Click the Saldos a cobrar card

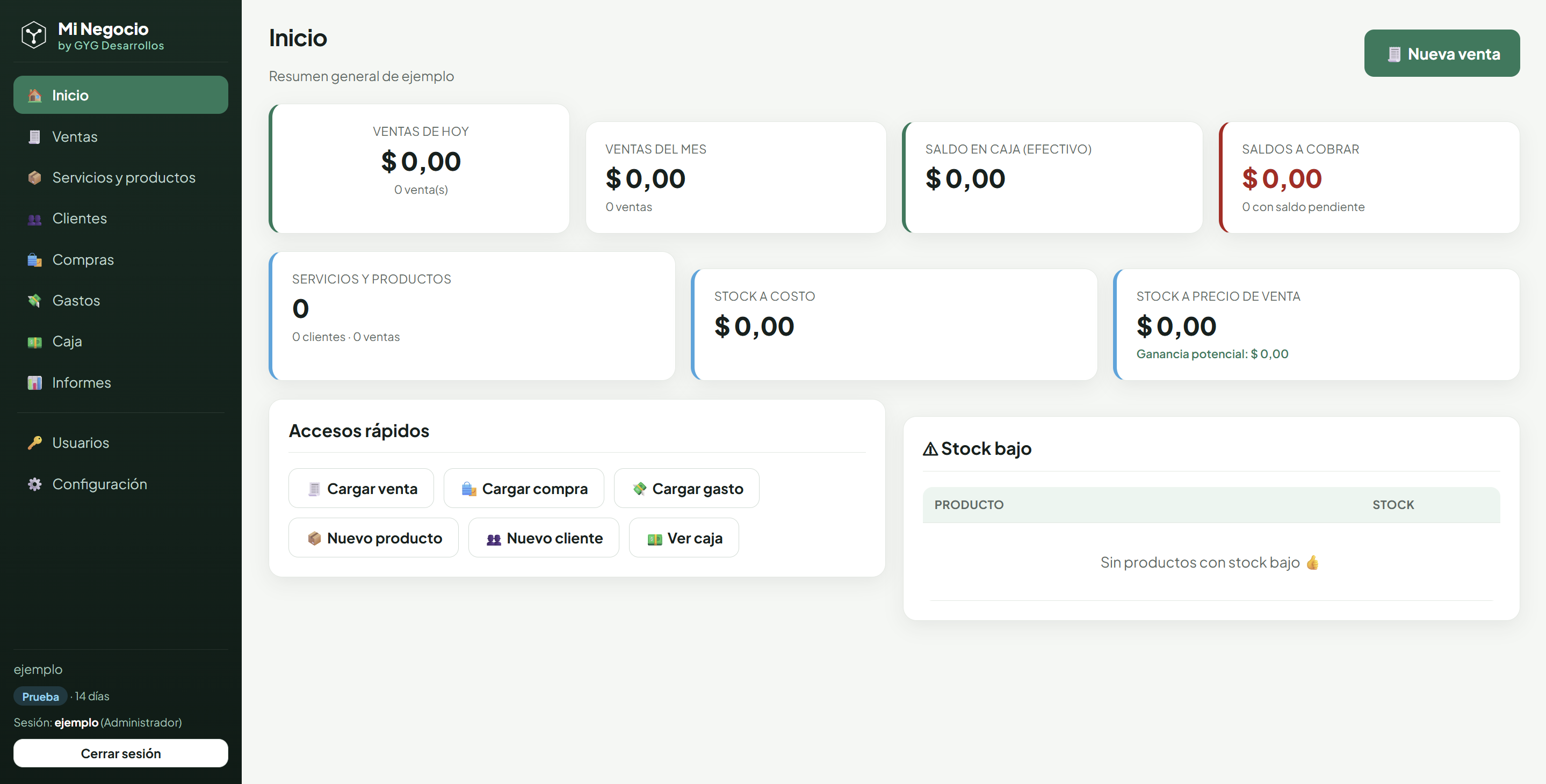(1369, 178)
